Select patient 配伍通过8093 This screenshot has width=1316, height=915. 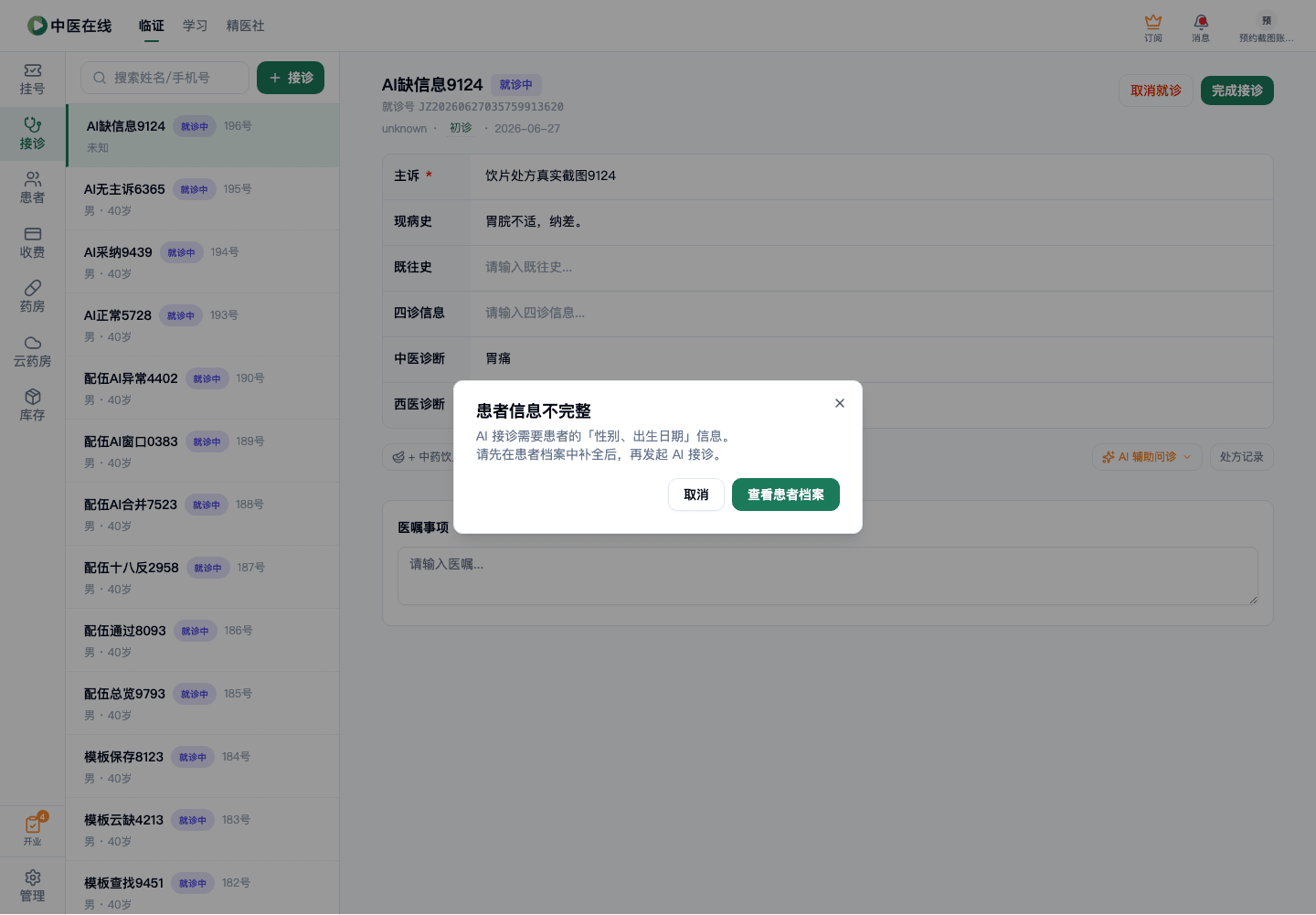click(x=203, y=640)
